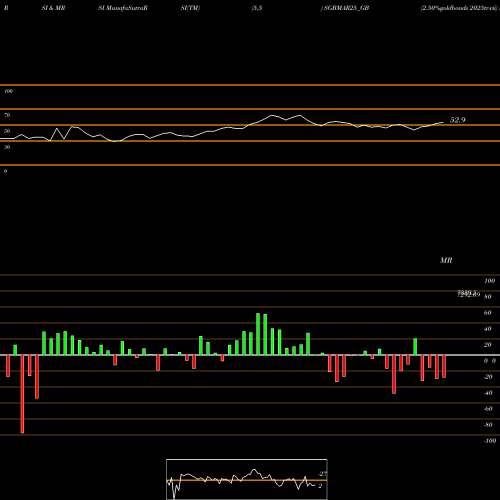Open the mini overview chart thumbnail at bottom

[247, 479]
